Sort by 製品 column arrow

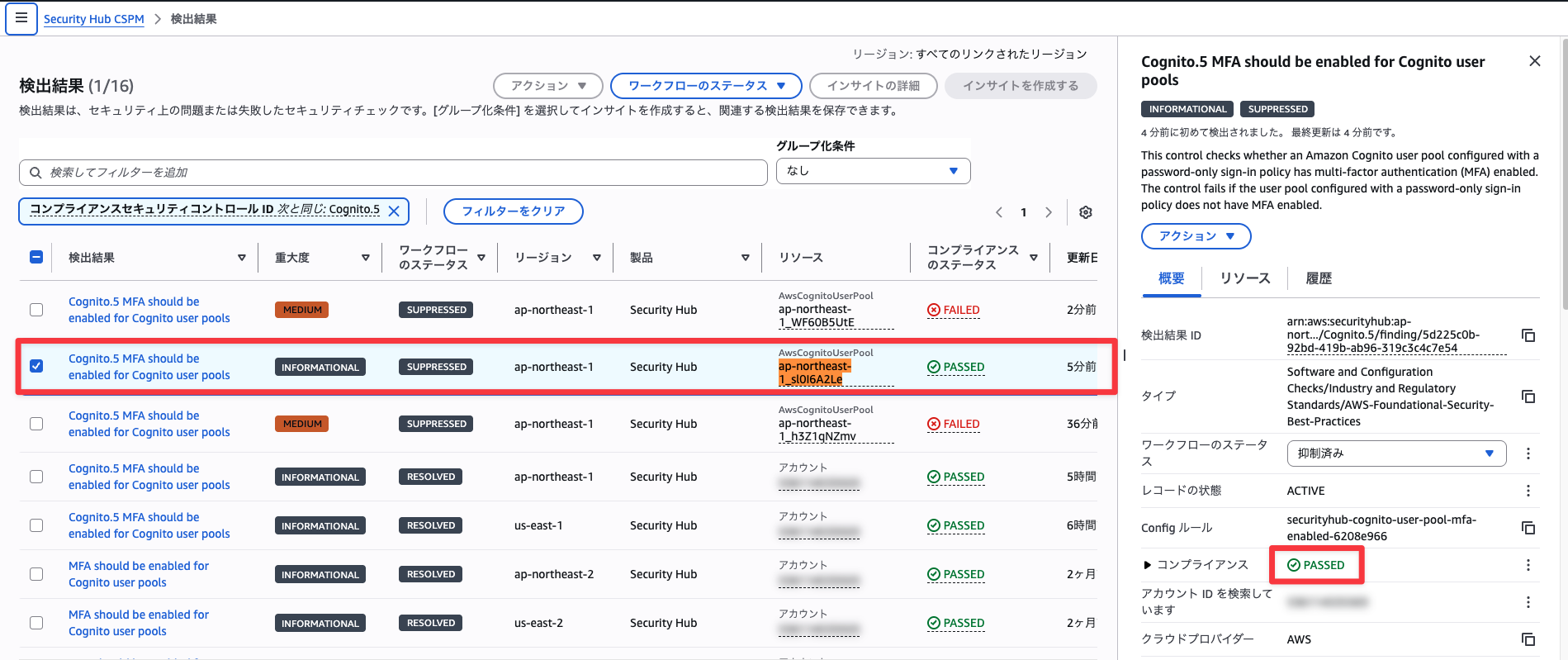coord(746,258)
